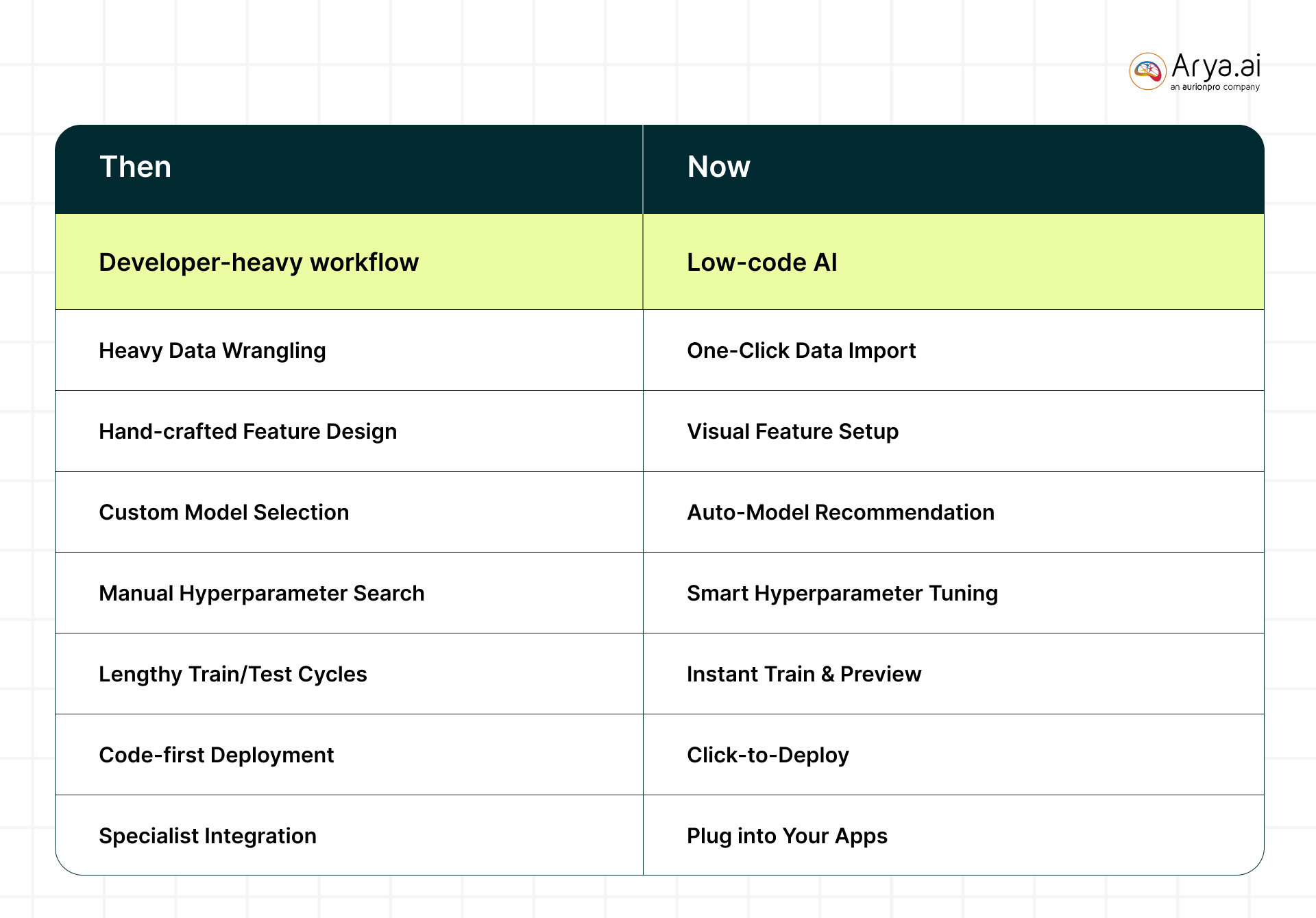This screenshot has height=918, width=1316.
Task: Select 'Low-code AI' cell
Action: pyautogui.click(x=953, y=262)
